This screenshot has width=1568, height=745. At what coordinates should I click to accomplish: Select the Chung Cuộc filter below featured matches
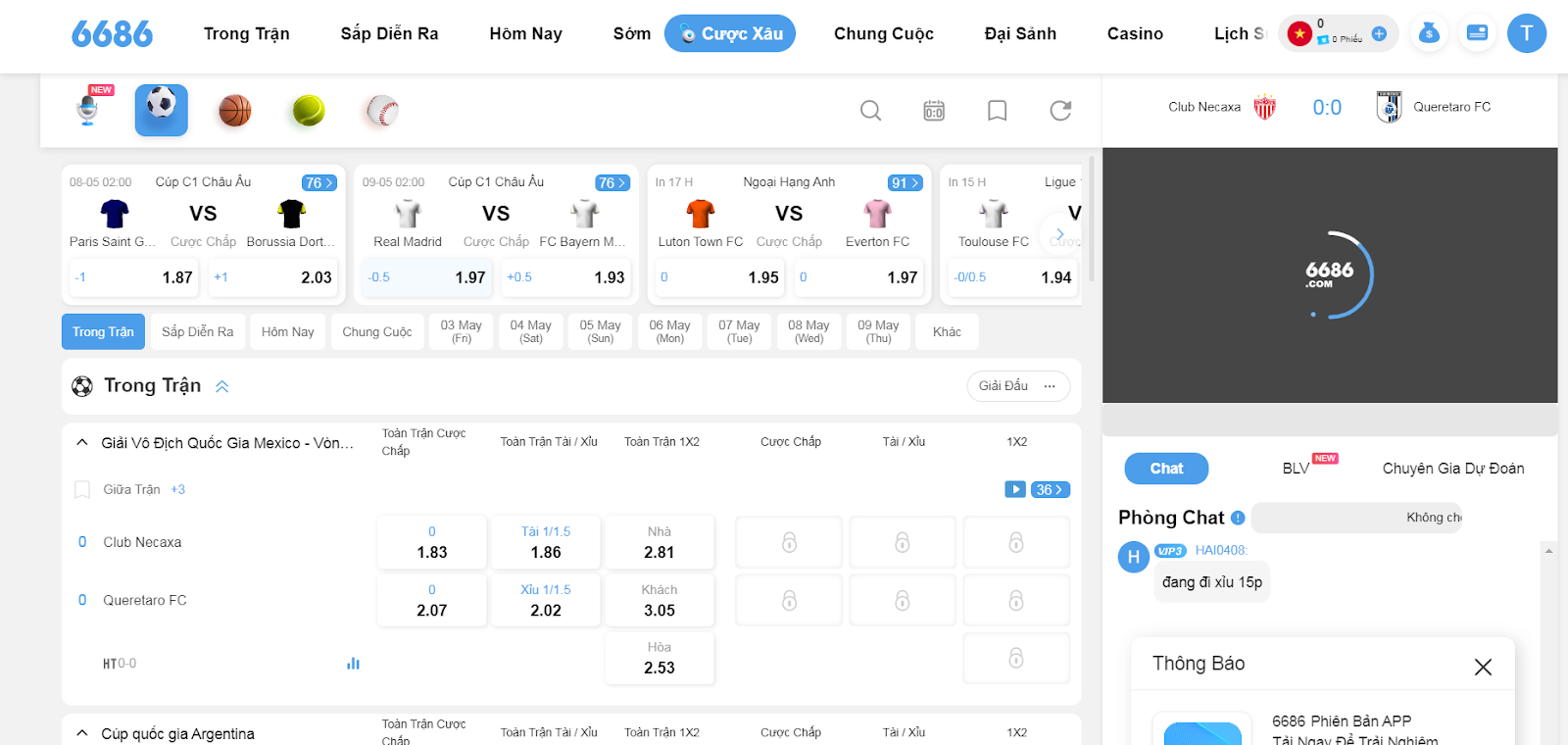pos(377,331)
